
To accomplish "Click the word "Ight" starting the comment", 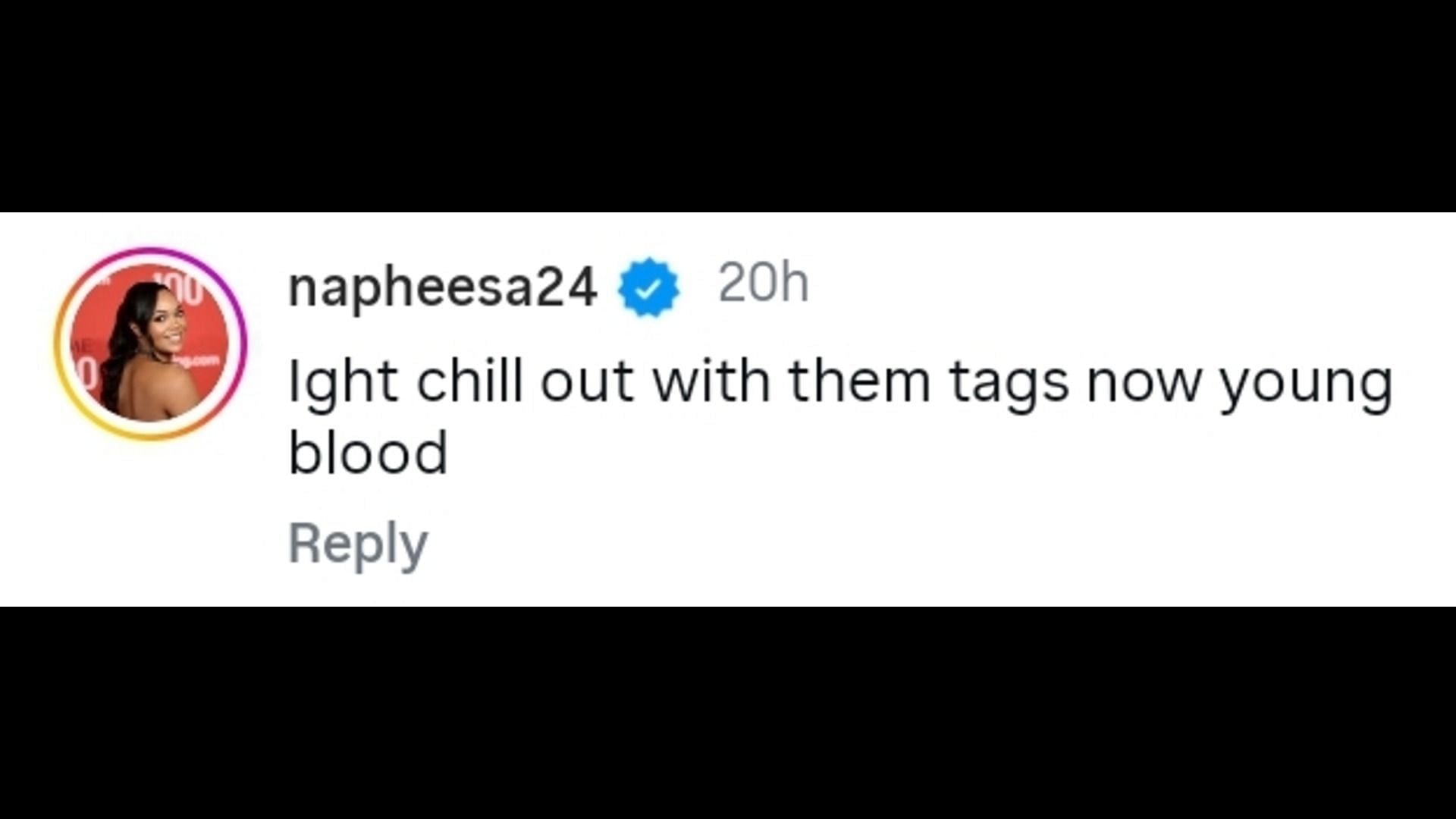I will coord(343,384).
